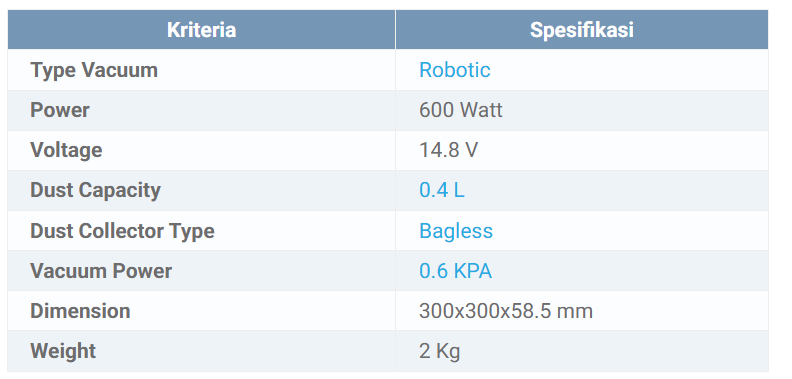Select the Spesifikasi column header
This screenshot has width=792, height=379.
click(x=581, y=29)
